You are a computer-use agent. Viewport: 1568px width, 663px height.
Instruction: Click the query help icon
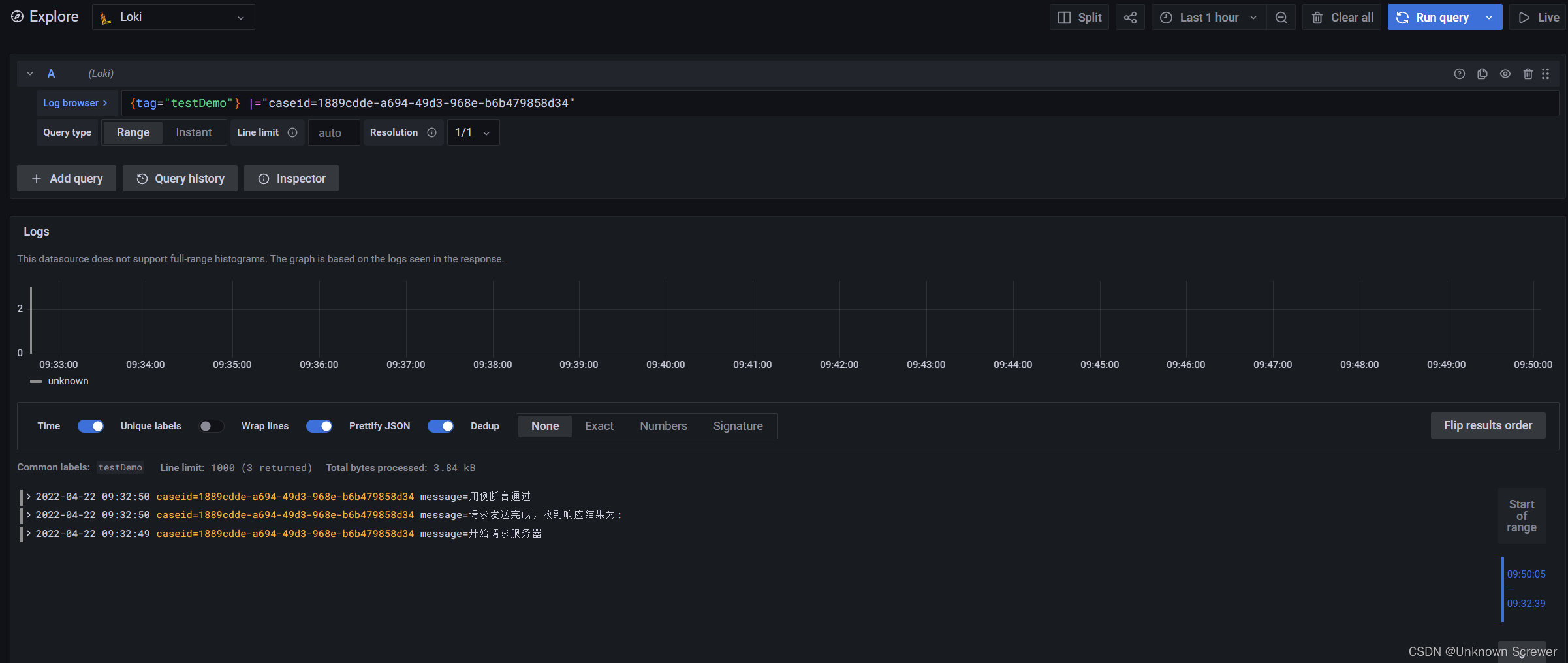coord(1460,74)
